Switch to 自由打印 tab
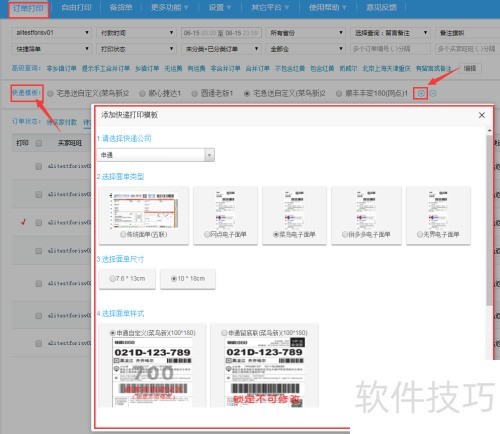 (x=76, y=7)
